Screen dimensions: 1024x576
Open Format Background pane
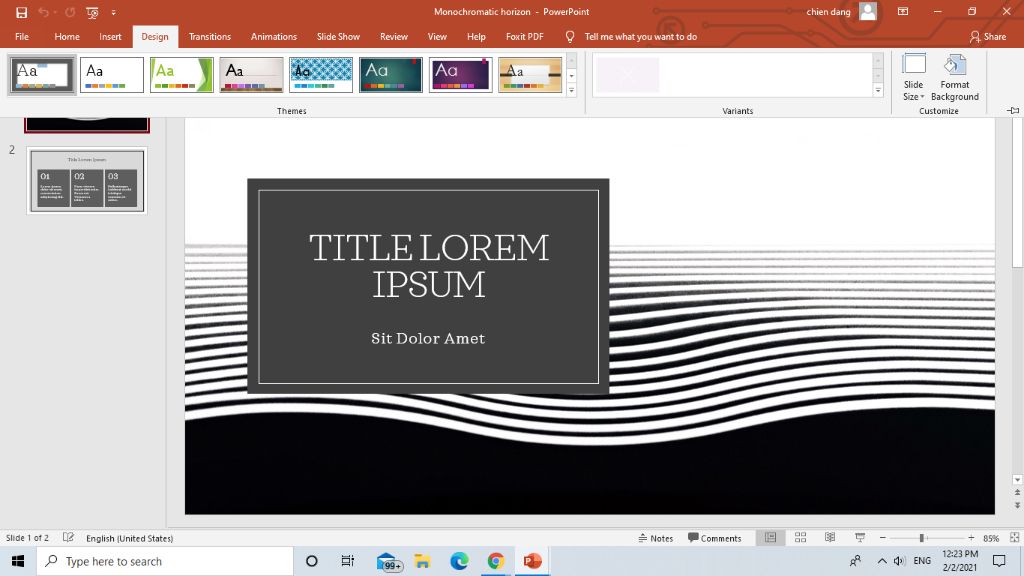[x=954, y=78]
